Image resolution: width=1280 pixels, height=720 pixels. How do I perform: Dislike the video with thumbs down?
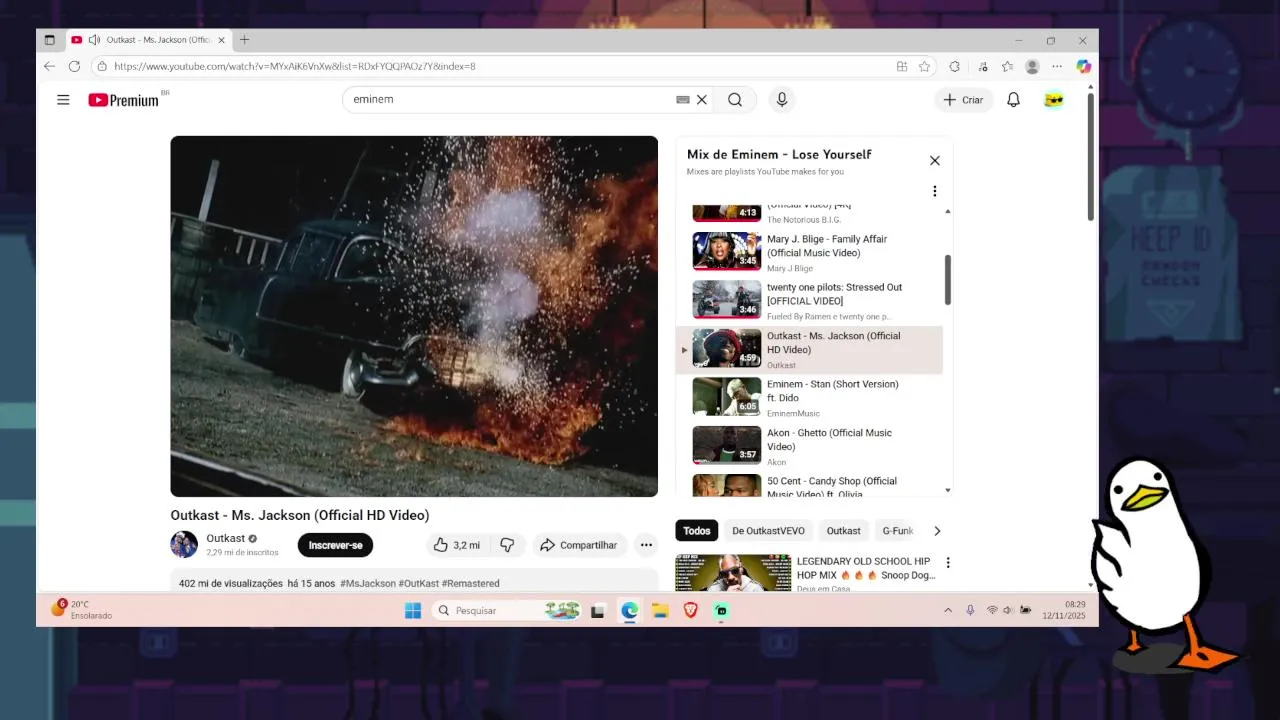pos(507,545)
